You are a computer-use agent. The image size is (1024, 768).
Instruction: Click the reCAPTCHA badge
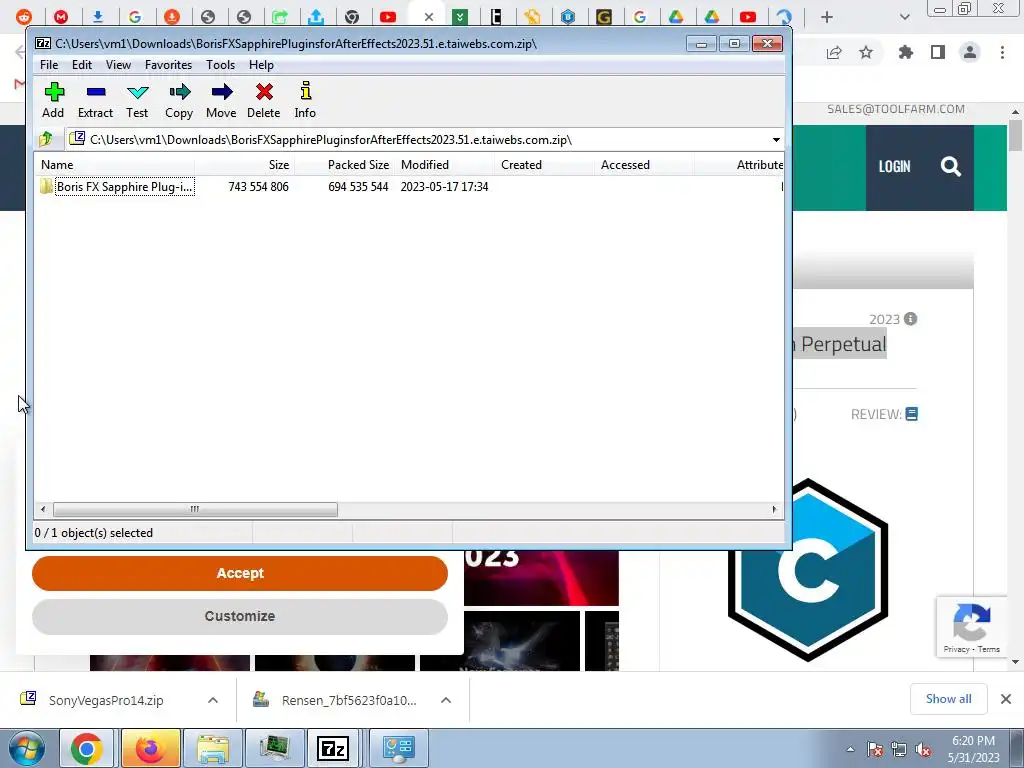point(972,627)
